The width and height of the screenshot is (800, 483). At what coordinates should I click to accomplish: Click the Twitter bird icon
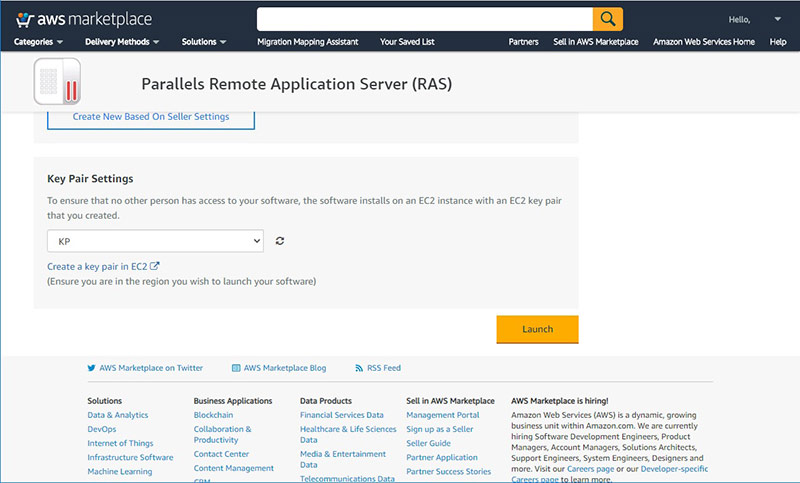coord(91,368)
